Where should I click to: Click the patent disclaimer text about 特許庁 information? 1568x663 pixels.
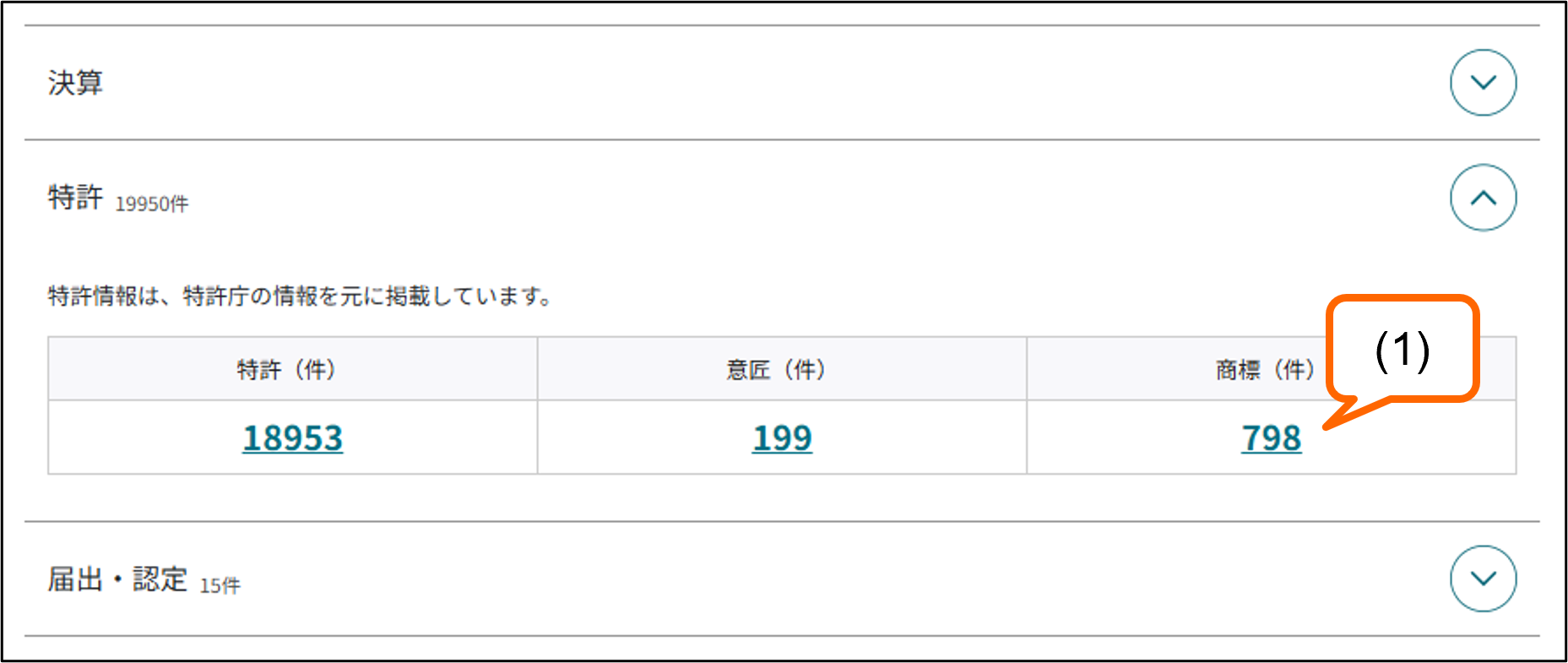coord(300,296)
